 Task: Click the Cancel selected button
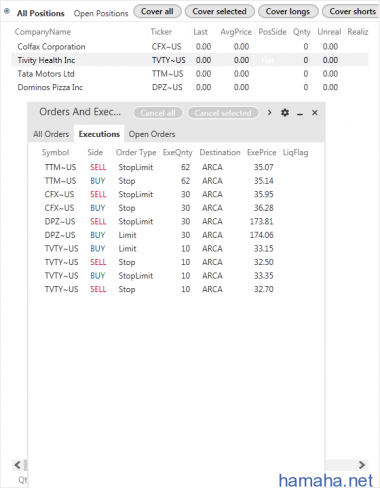pos(223,113)
